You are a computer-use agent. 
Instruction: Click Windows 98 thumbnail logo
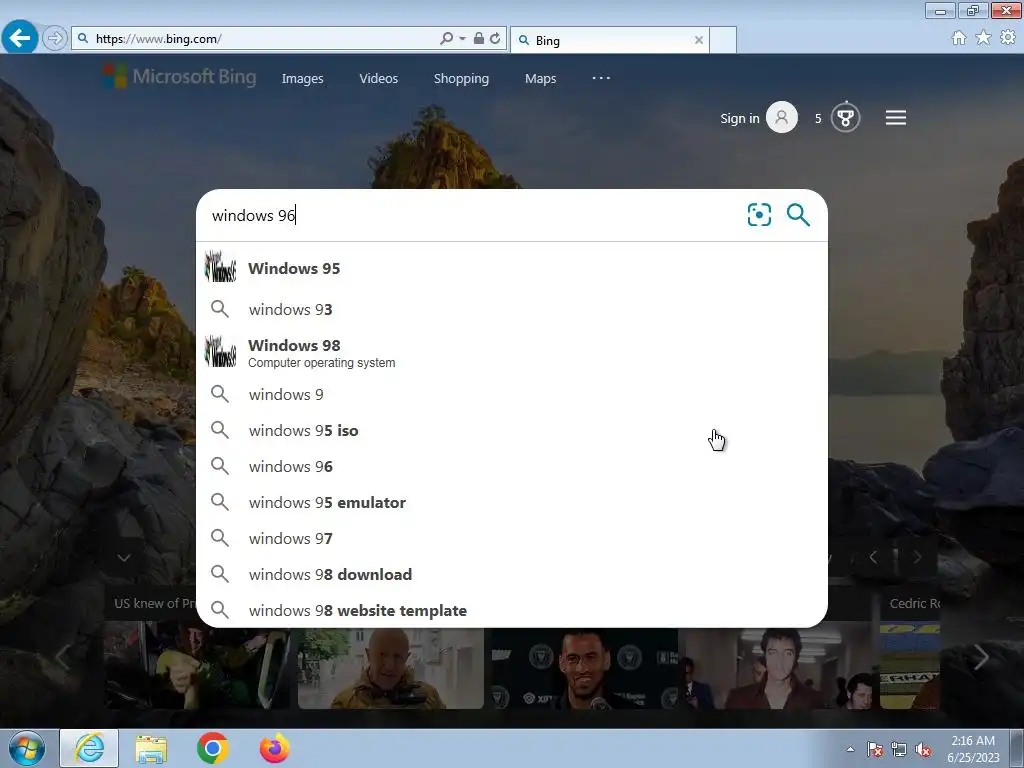(221, 352)
